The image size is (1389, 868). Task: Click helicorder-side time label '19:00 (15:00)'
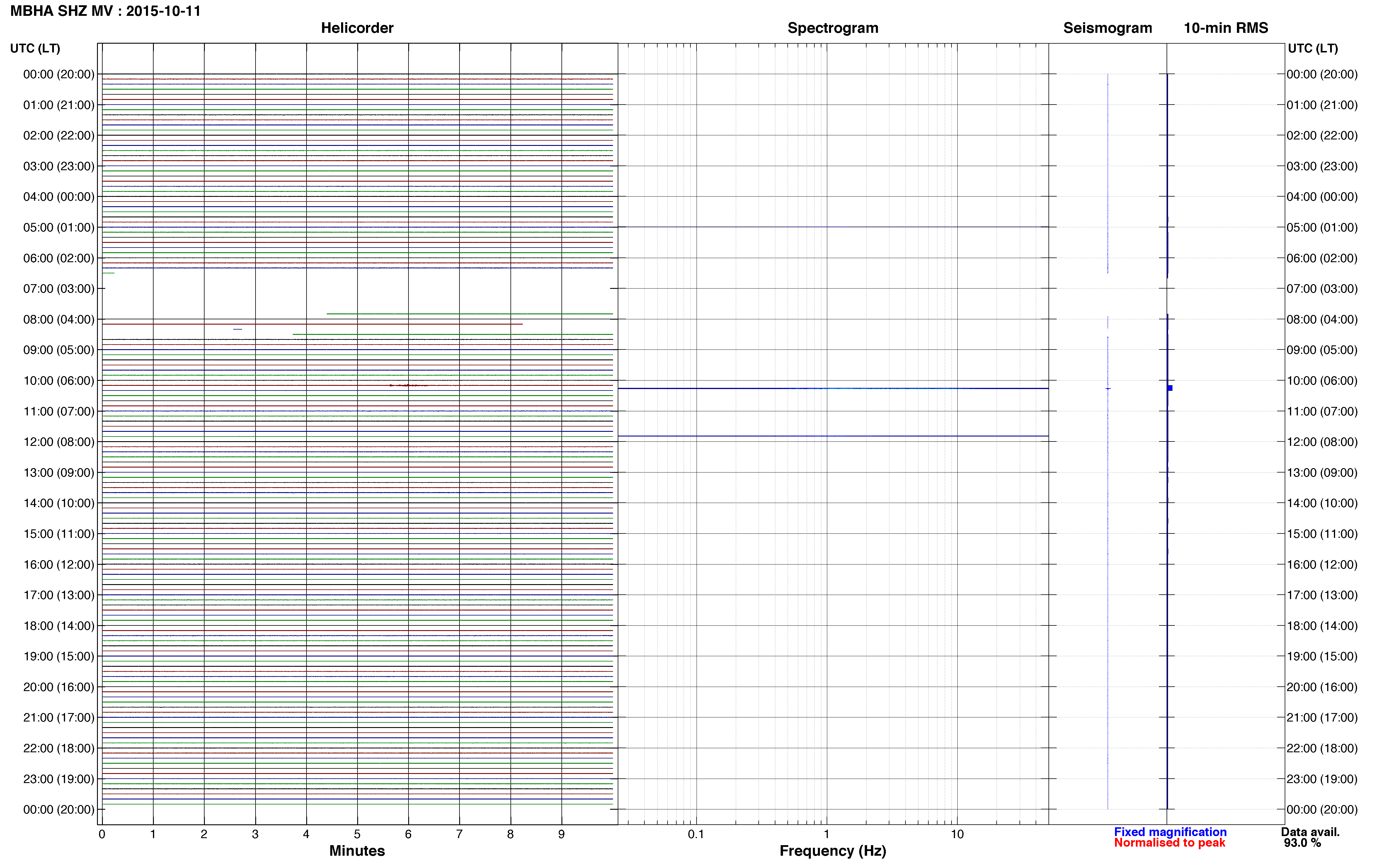tap(59, 656)
